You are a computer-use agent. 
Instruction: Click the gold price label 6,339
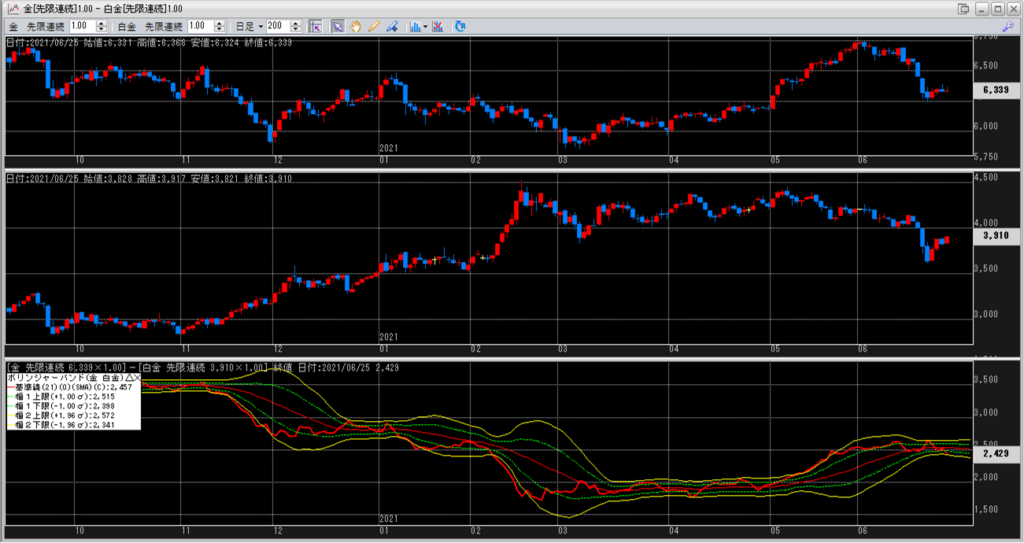(x=994, y=89)
